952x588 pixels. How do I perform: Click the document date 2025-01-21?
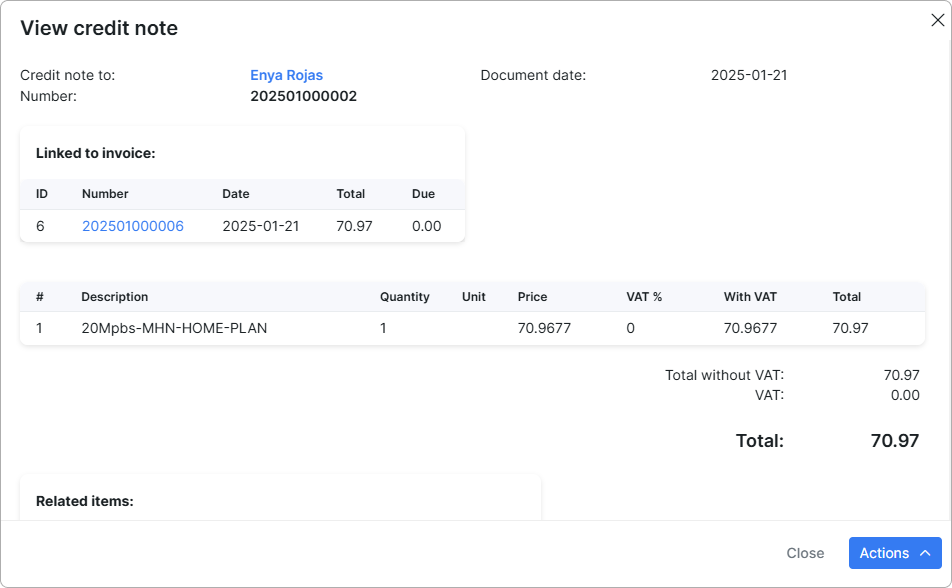point(749,75)
